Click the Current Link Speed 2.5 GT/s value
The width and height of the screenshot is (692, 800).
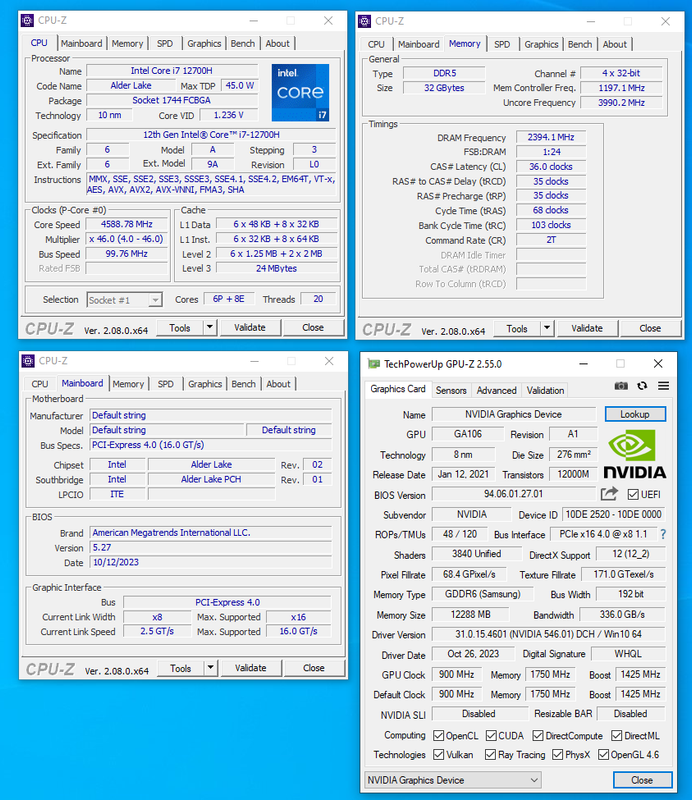click(157, 631)
